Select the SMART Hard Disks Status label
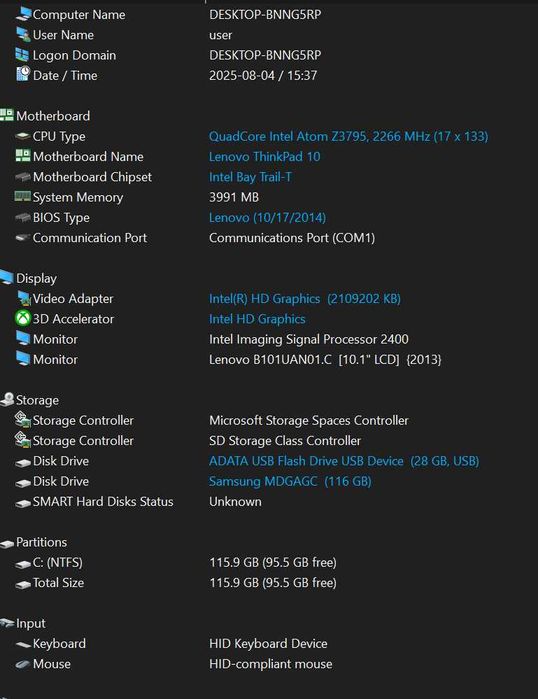Image resolution: width=538 pixels, height=699 pixels. pyautogui.click(x=103, y=502)
